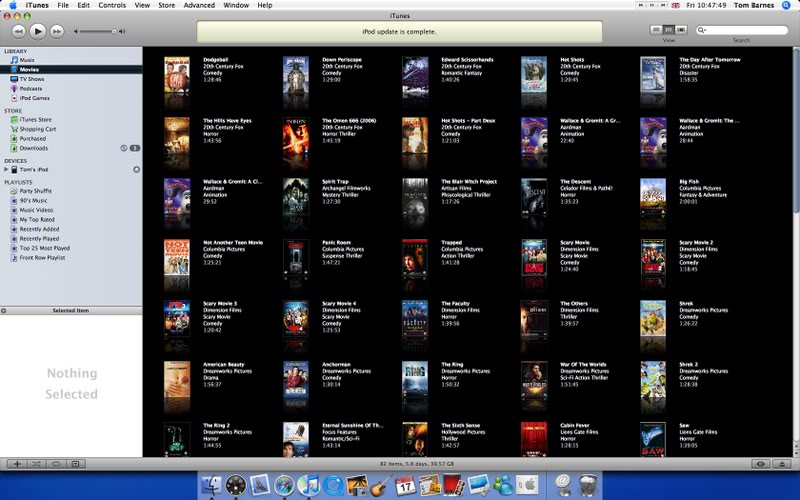The image size is (800, 500).
Task: Collapse the Selected Item artwork panel
Action: (x=4, y=310)
